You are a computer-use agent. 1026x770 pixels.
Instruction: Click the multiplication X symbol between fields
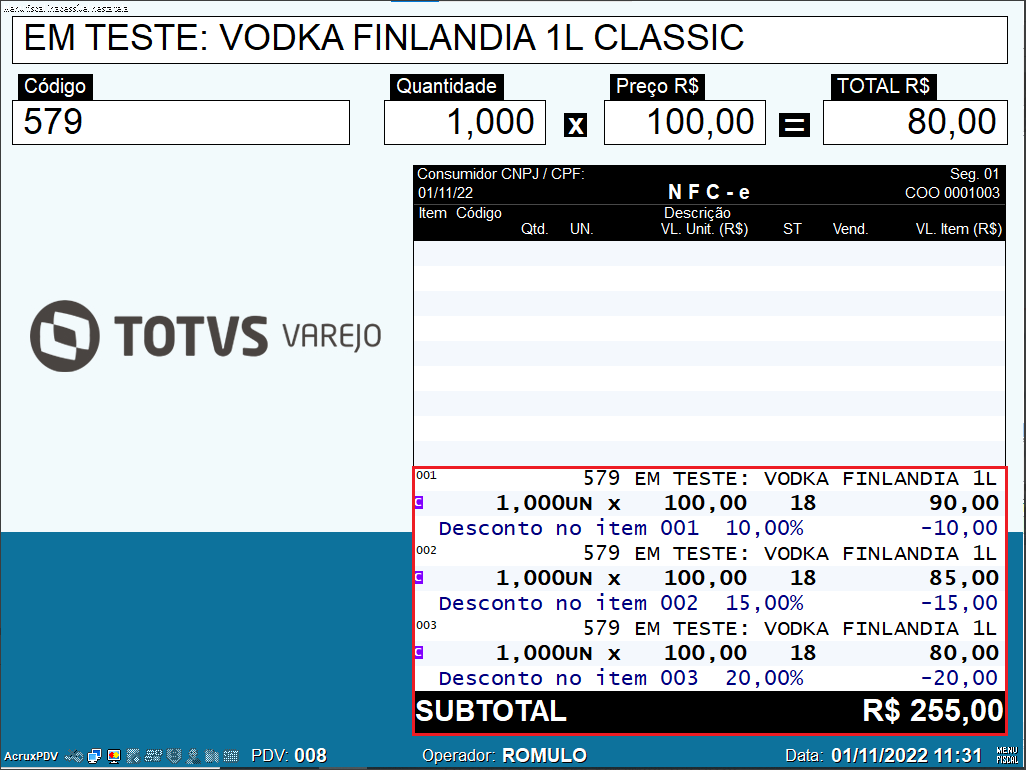tap(575, 124)
